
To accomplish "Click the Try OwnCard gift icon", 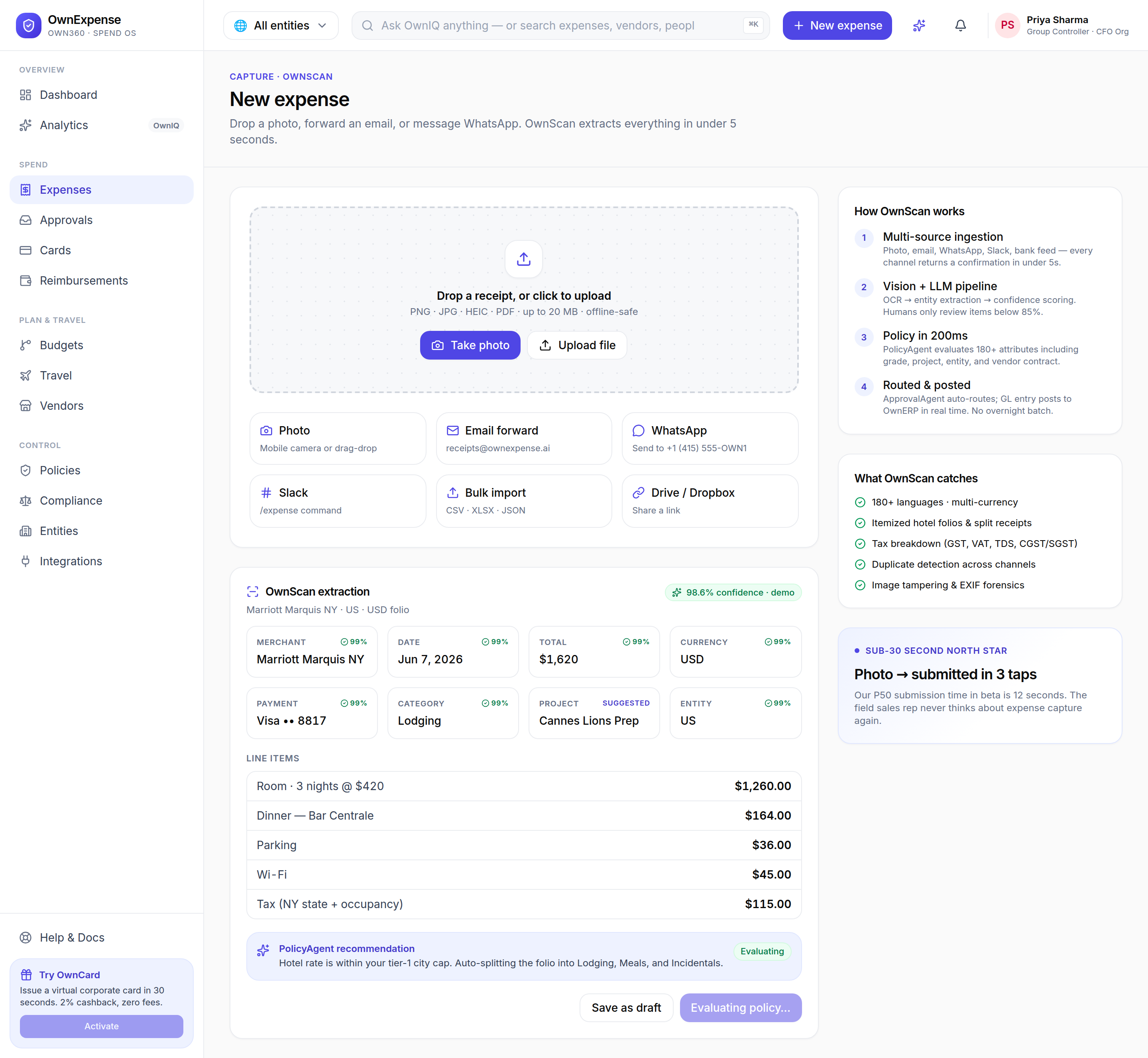I will [x=26, y=975].
